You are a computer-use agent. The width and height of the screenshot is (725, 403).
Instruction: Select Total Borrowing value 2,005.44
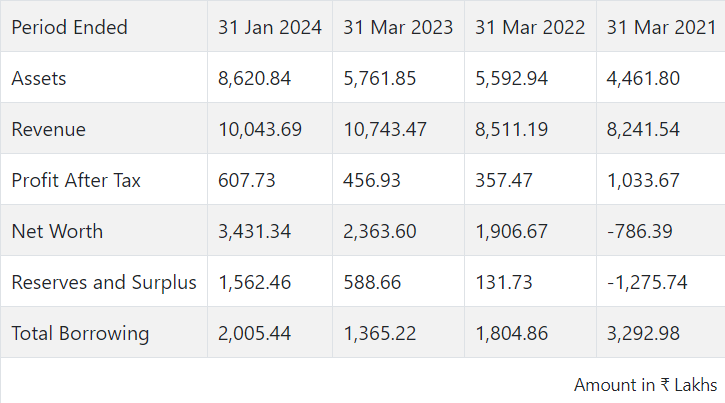tap(254, 333)
